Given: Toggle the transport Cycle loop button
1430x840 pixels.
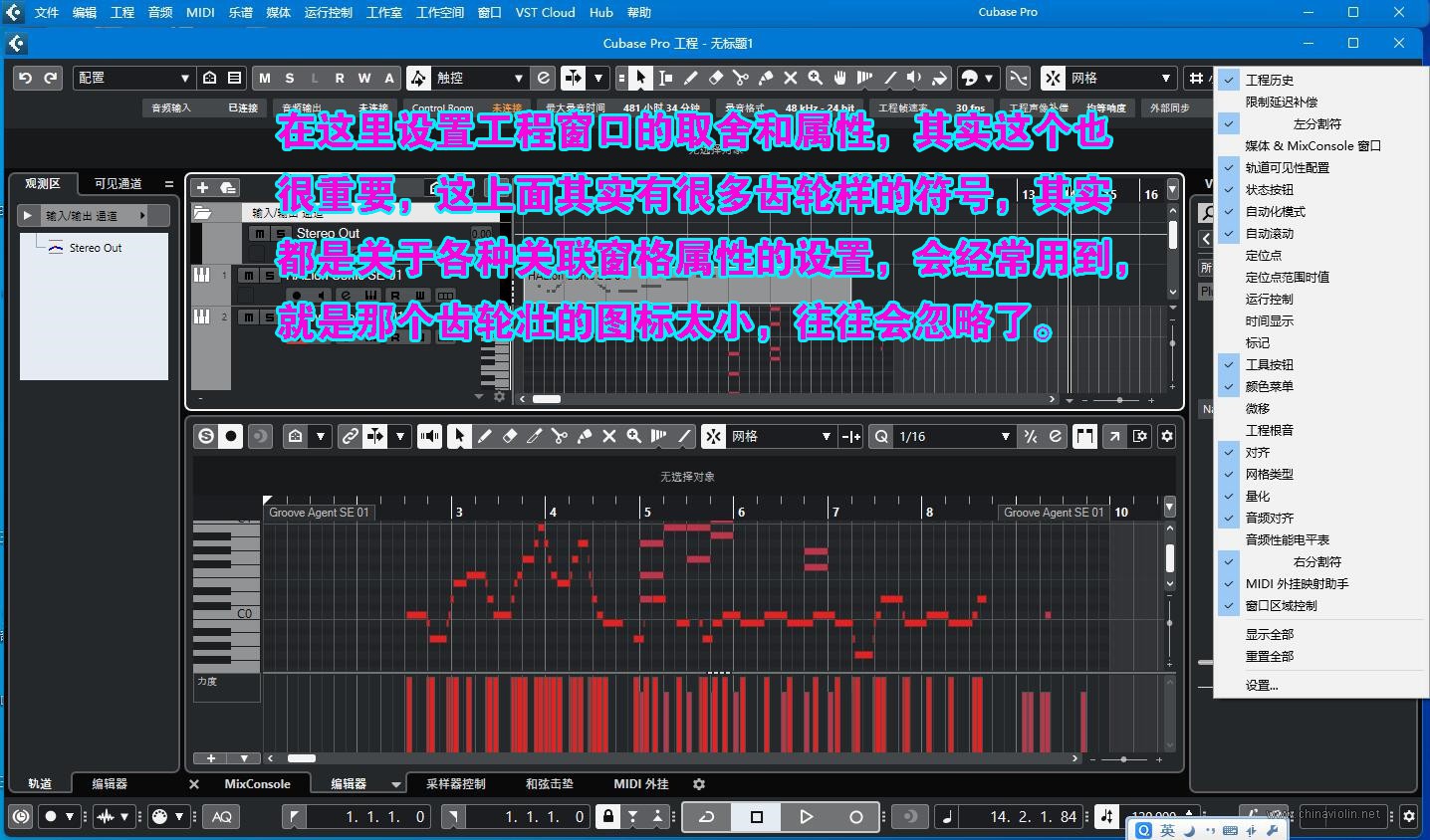Looking at the screenshot, I should coord(706,817).
